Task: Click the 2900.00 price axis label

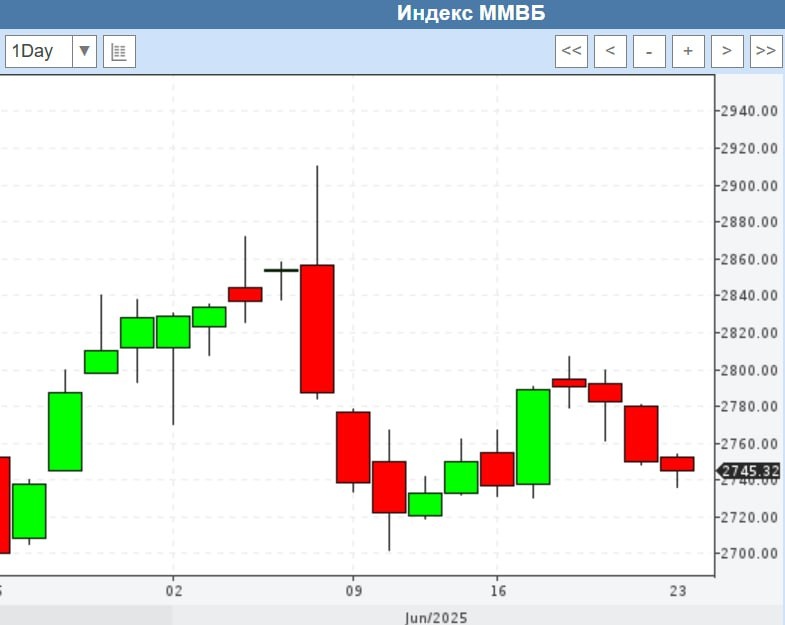Action: pyautogui.click(x=749, y=186)
